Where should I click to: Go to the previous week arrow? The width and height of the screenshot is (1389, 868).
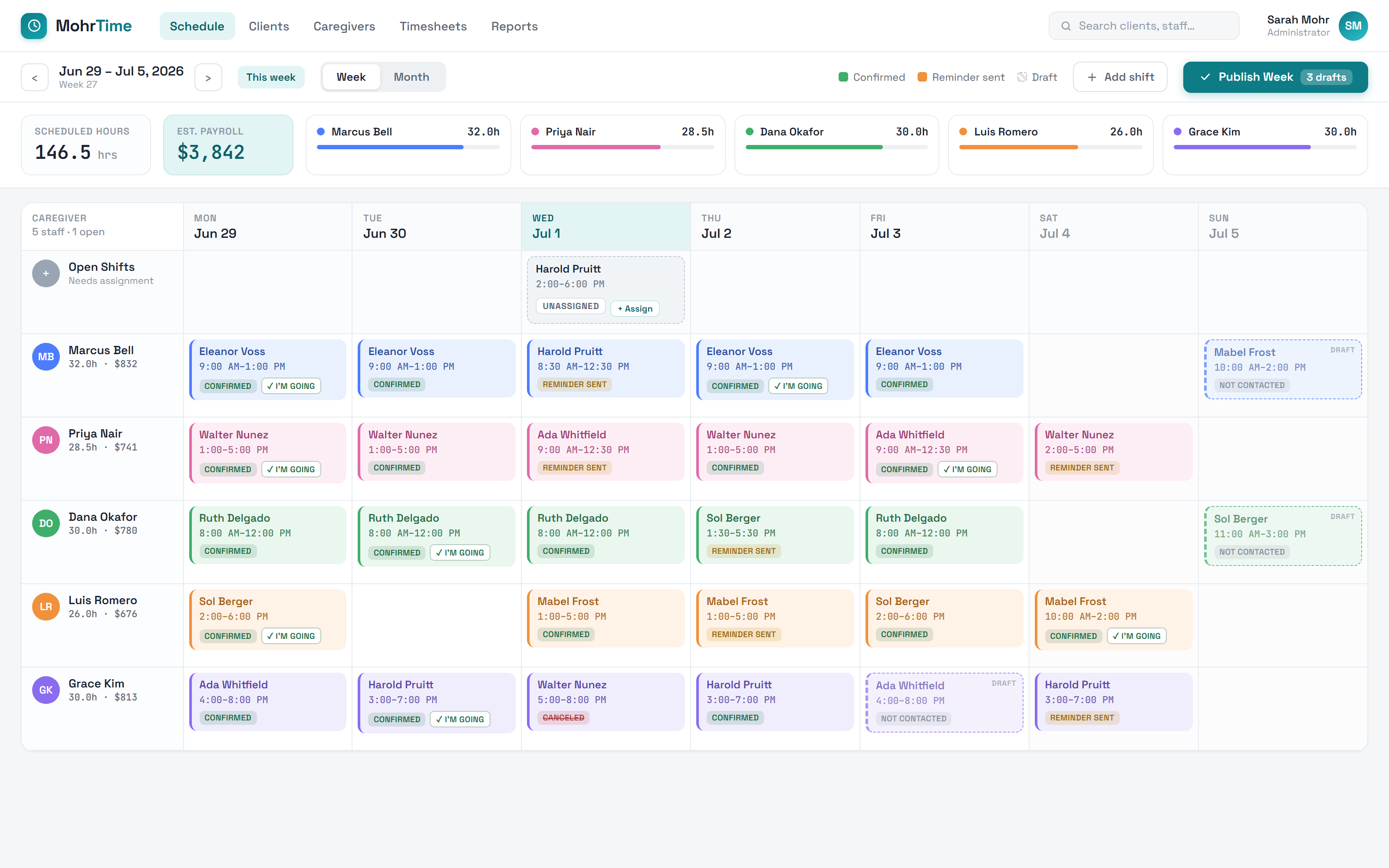pyautogui.click(x=35, y=78)
